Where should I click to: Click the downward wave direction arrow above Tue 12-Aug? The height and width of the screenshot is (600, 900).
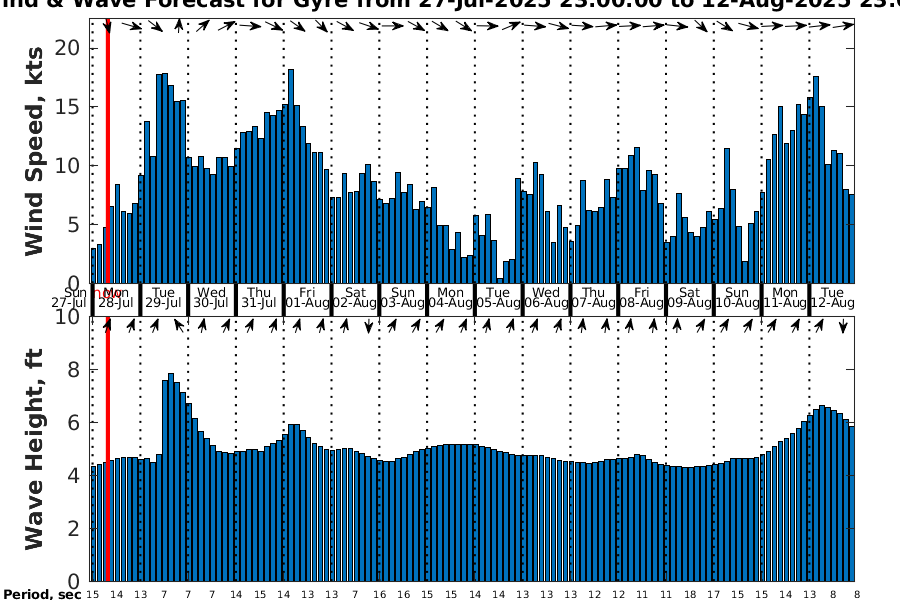843,326
